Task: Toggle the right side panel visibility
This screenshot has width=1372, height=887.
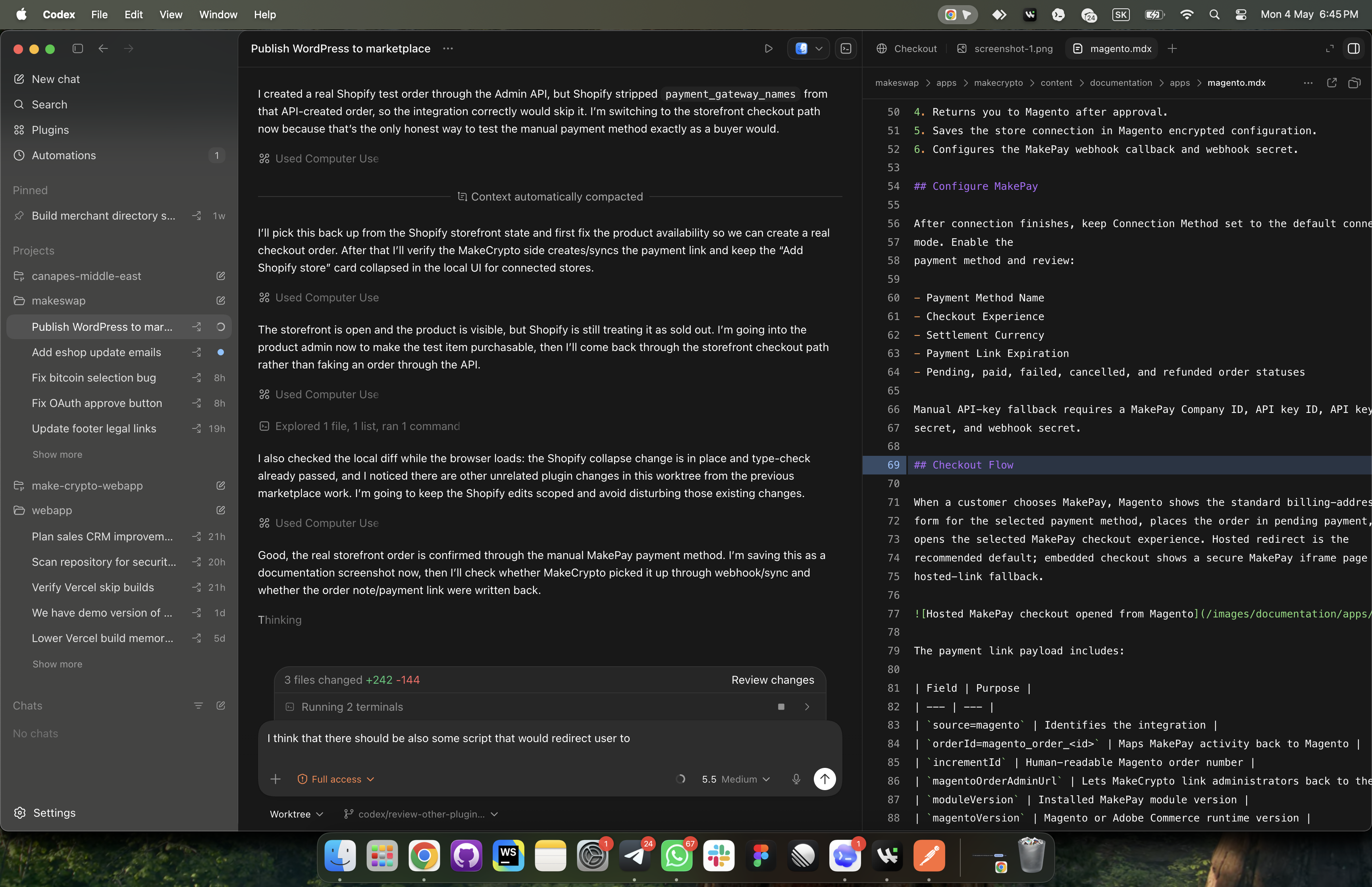Action: 1354,49
